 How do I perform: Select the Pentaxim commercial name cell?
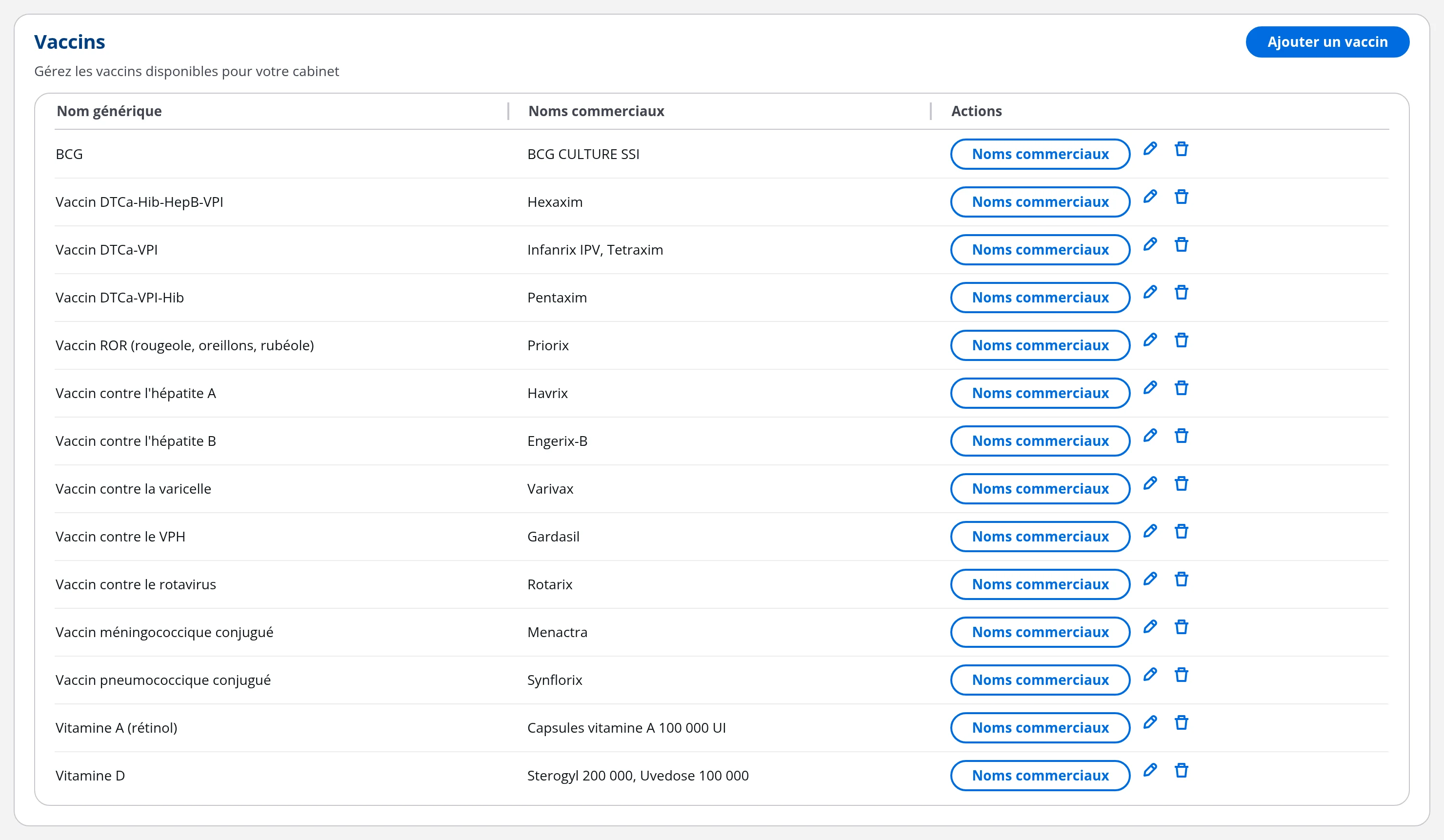click(x=557, y=298)
